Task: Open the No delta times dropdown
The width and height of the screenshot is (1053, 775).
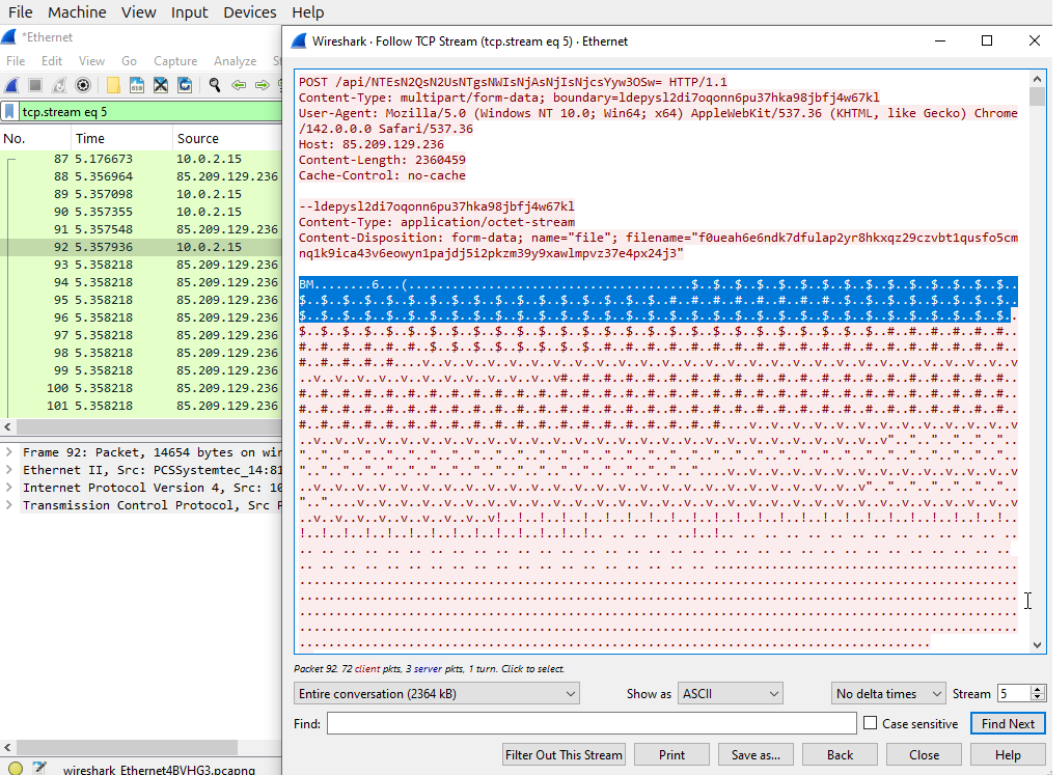Action: [888, 693]
